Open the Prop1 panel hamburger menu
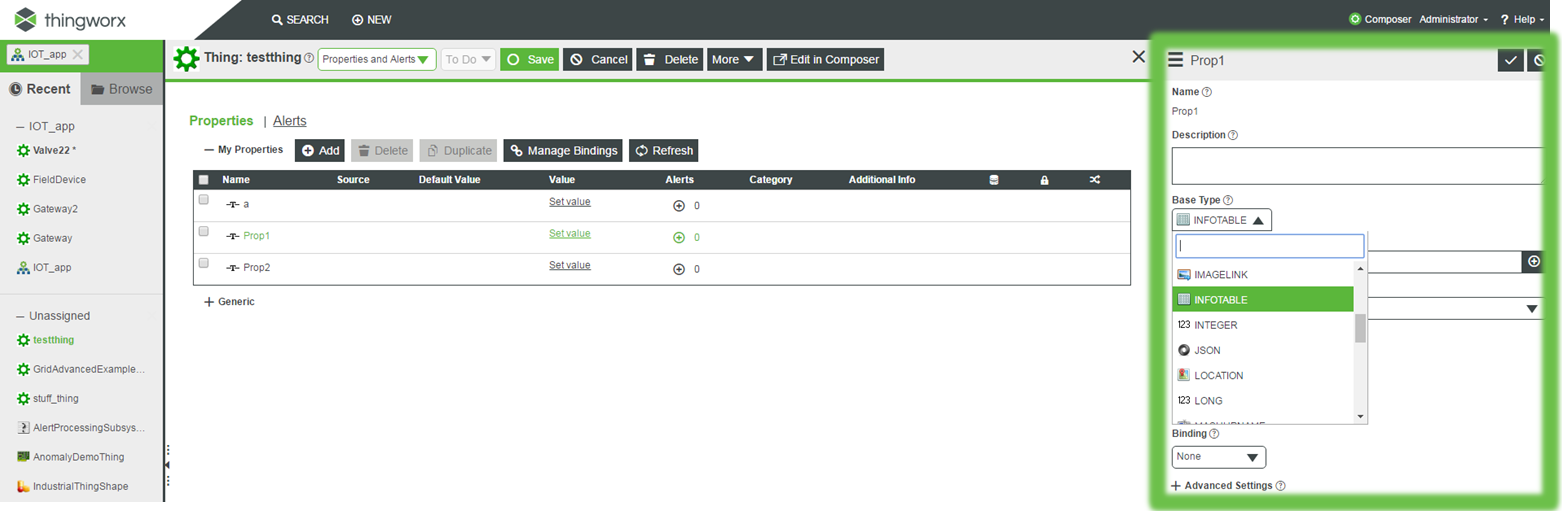The width and height of the screenshot is (1562, 511). 1176,60
